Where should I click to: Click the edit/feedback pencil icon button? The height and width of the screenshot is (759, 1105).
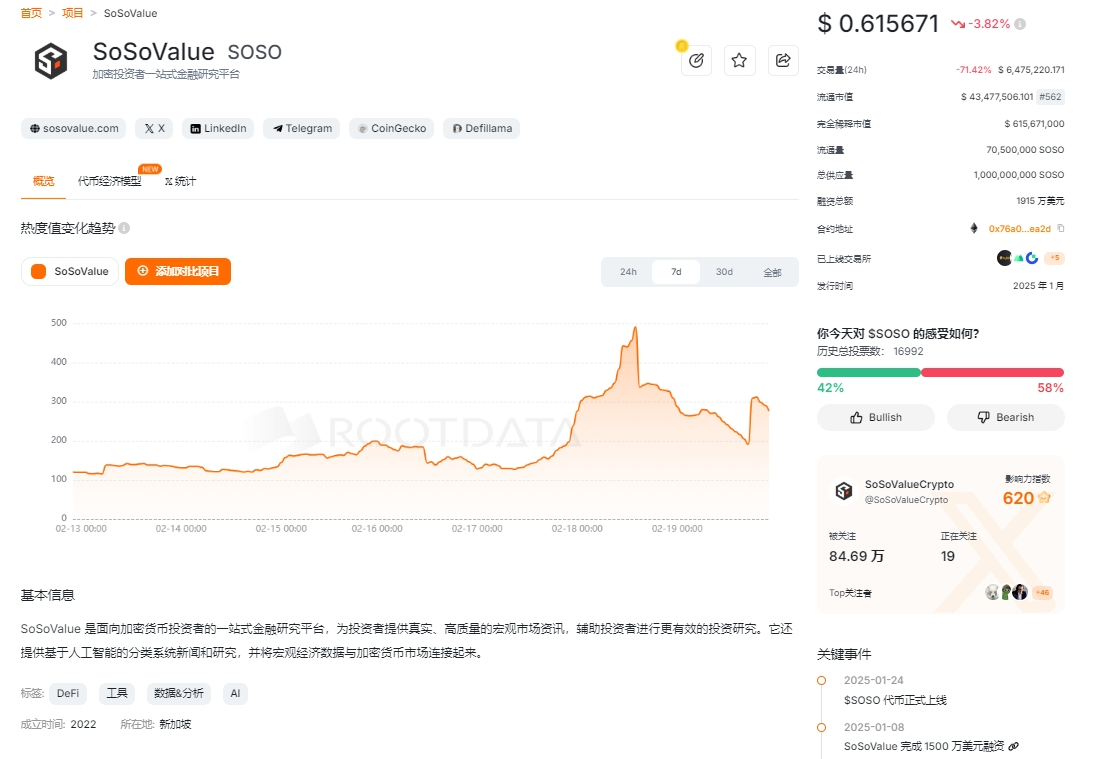[696, 61]
